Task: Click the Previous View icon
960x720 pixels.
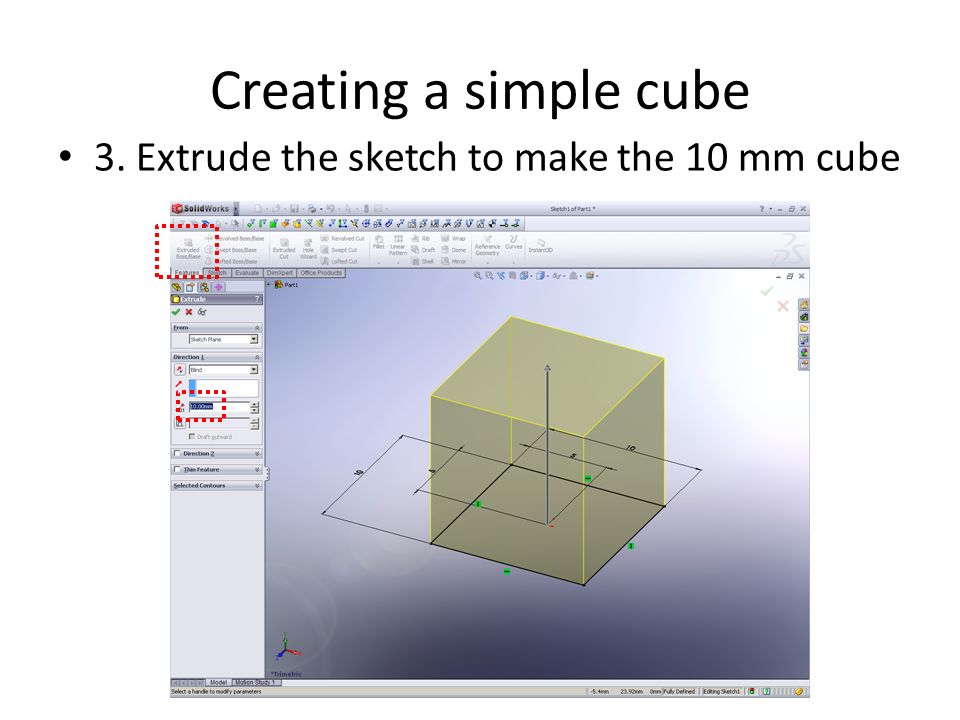Action: 501,276
